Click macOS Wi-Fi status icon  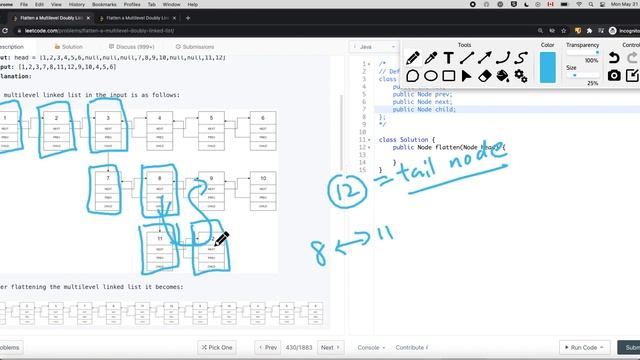579,4
